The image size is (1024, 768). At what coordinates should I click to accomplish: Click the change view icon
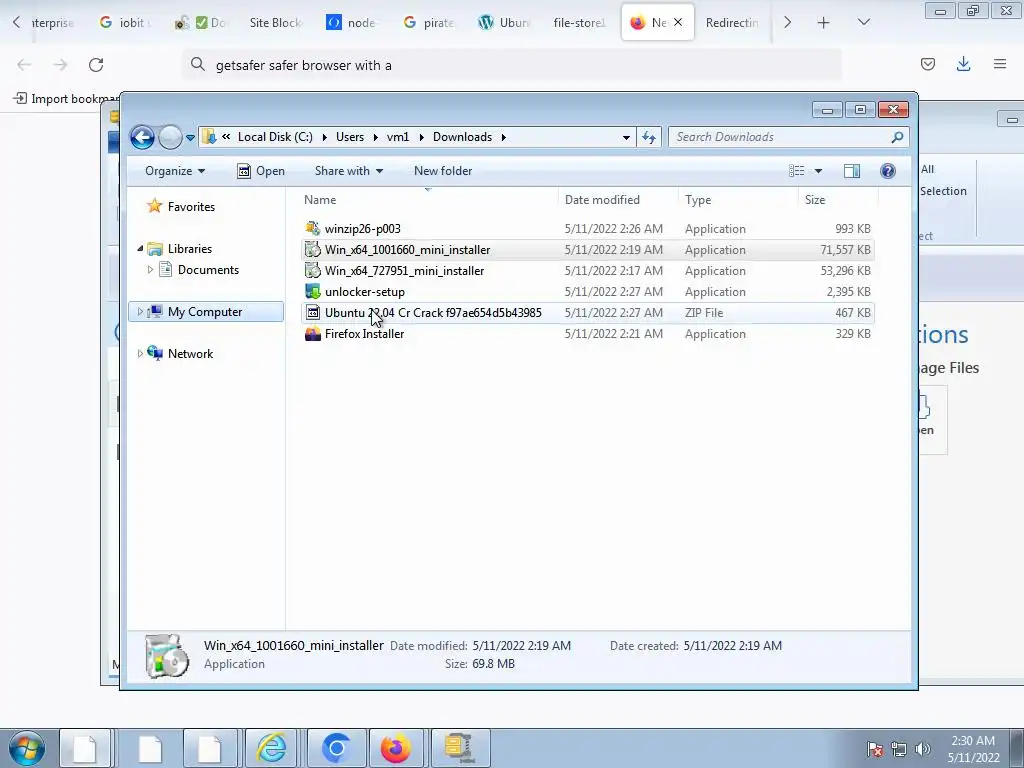pos(796,171)
